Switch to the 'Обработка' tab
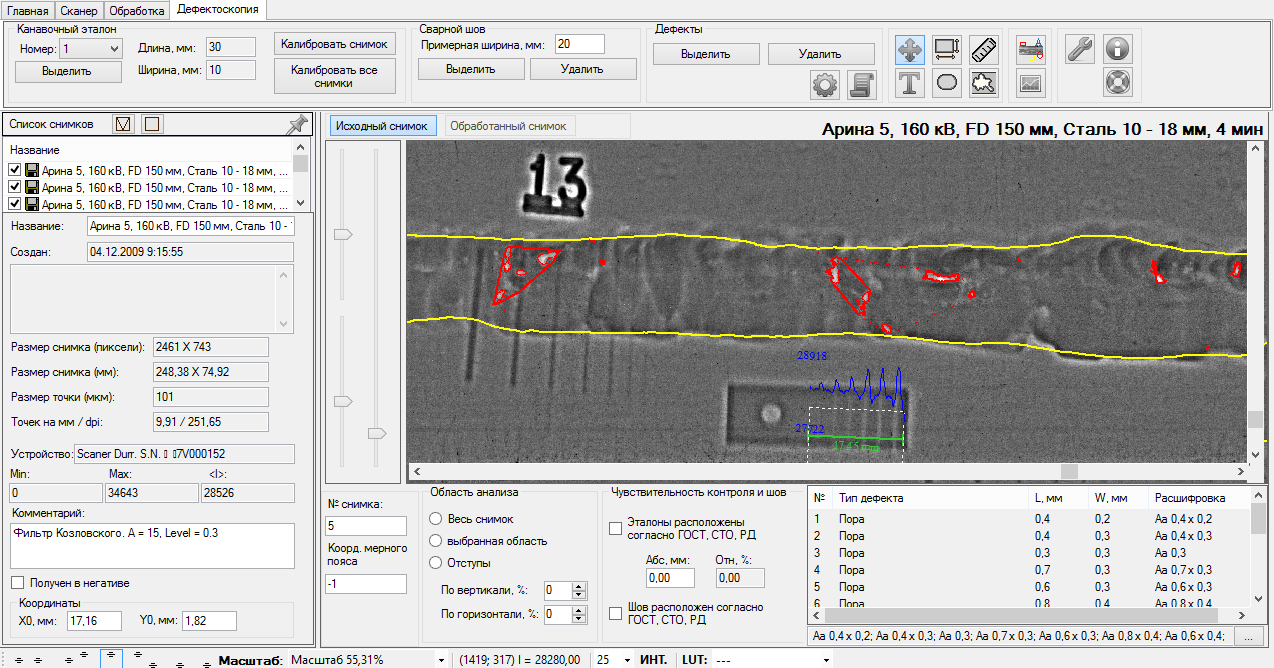The image size is (1274, 668). (x=137, y=11)
